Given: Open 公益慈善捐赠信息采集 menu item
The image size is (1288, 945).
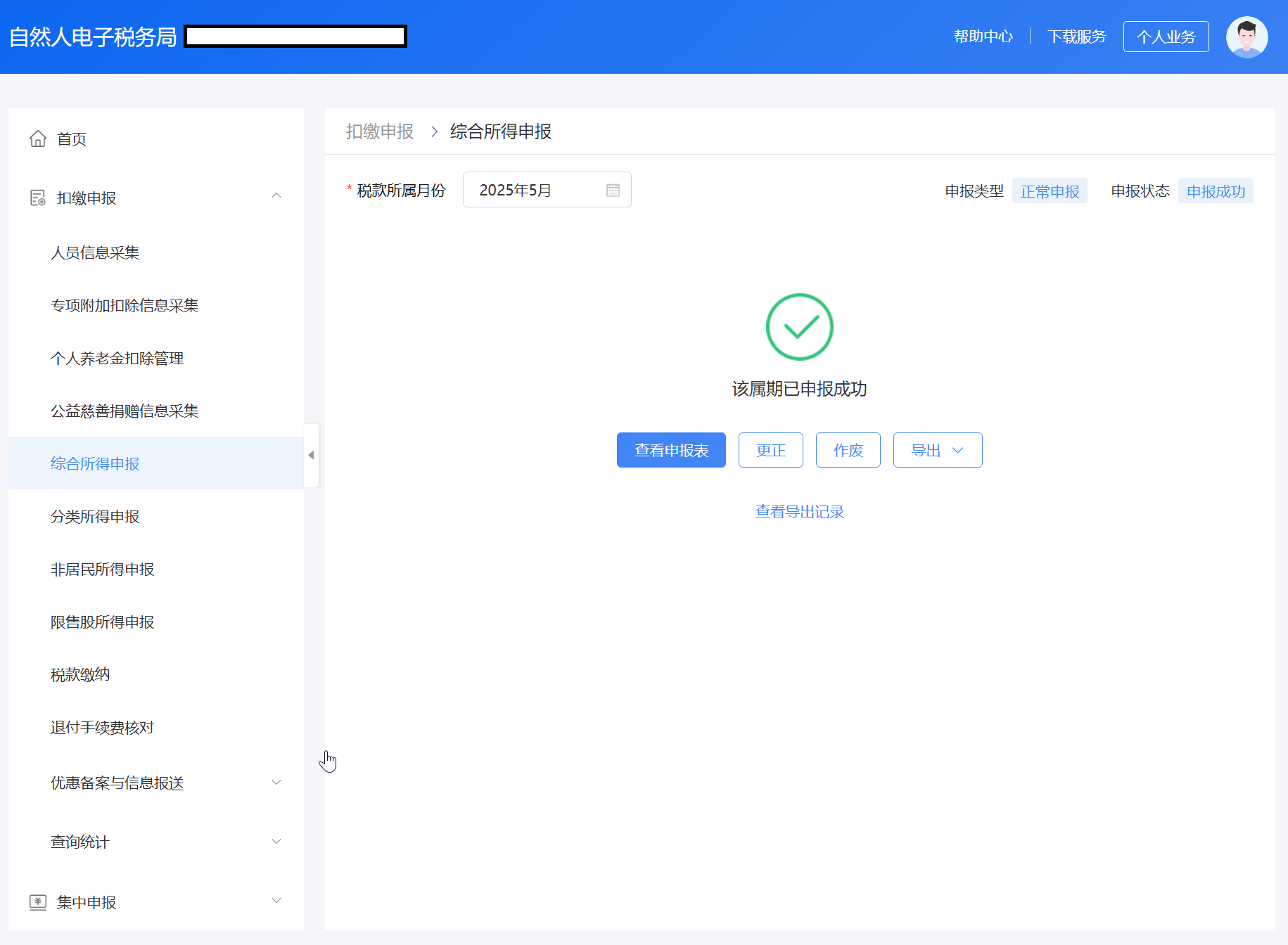Looking at the screenshot, I should click(x=125, y=411).
